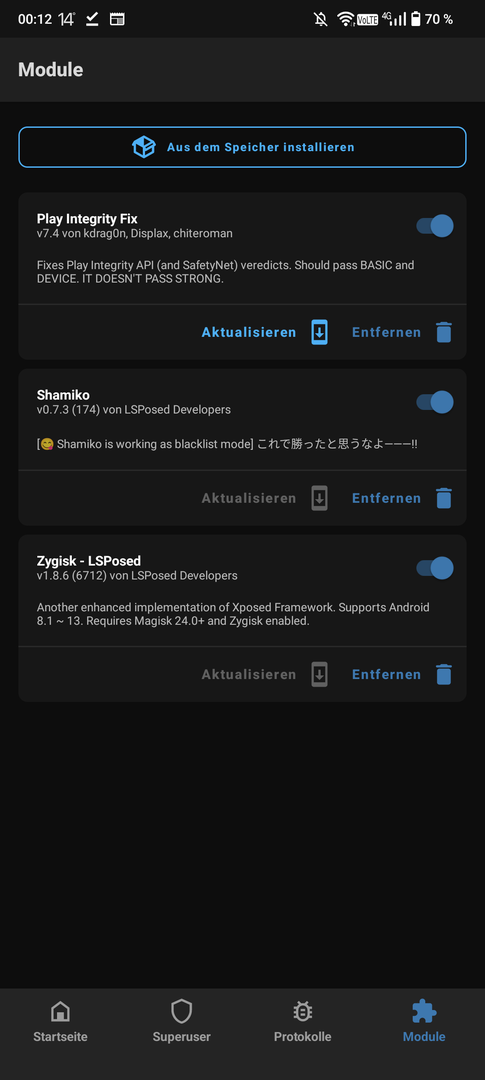Click Entfernen text for Shamiko
Screen dimensions: 485x1080
(386, 498)
